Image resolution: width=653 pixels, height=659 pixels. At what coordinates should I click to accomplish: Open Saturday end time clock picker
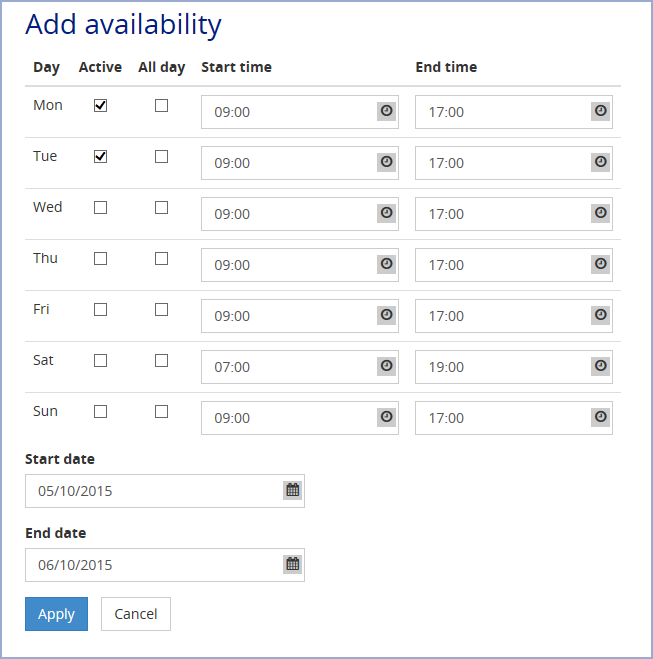click(x=600, y=366)
